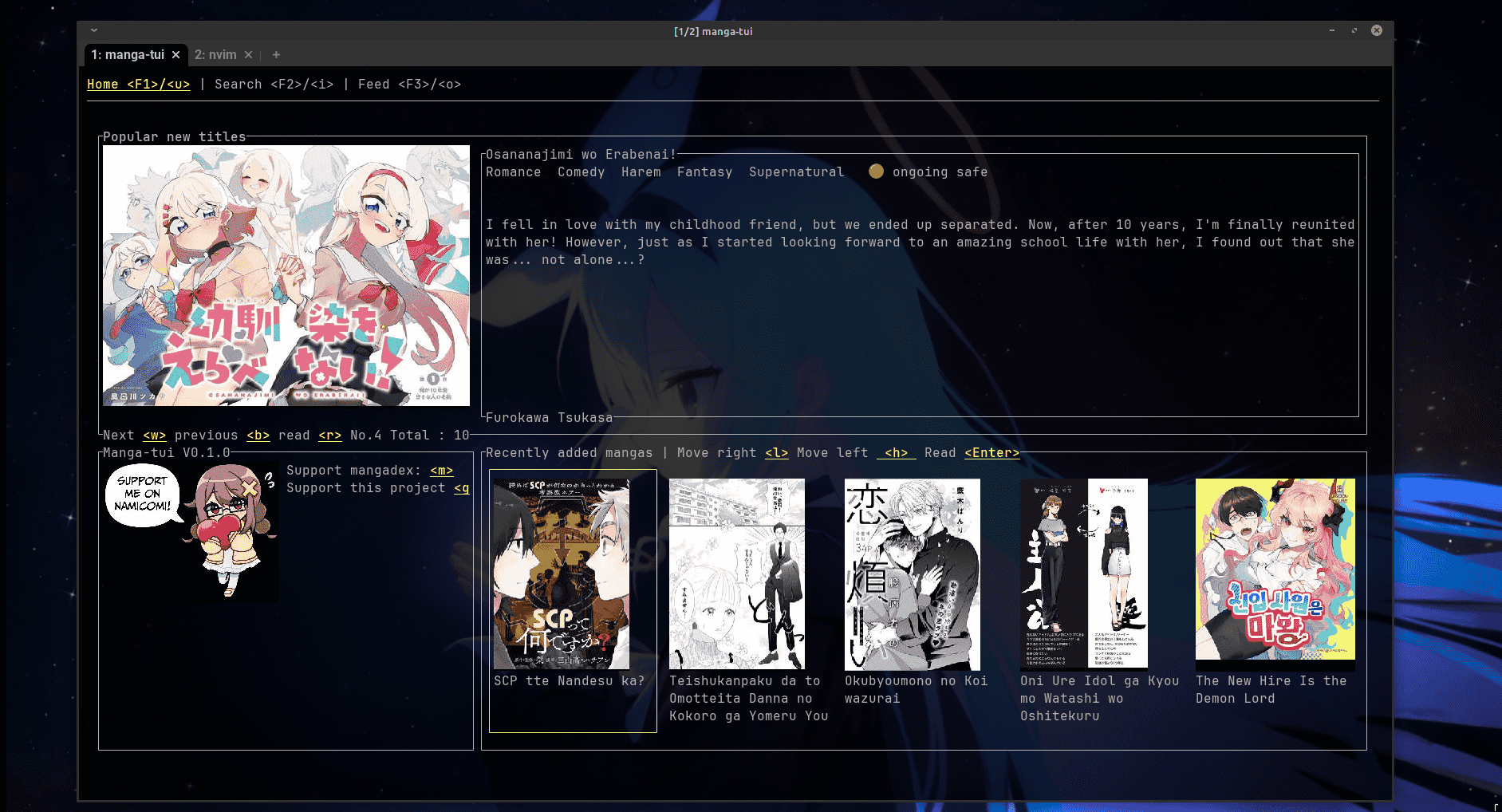This screenshot has width=1502, height=812.
Task: Click the manga synopsis starting 'I fell in love'
Action: [921, 242]
